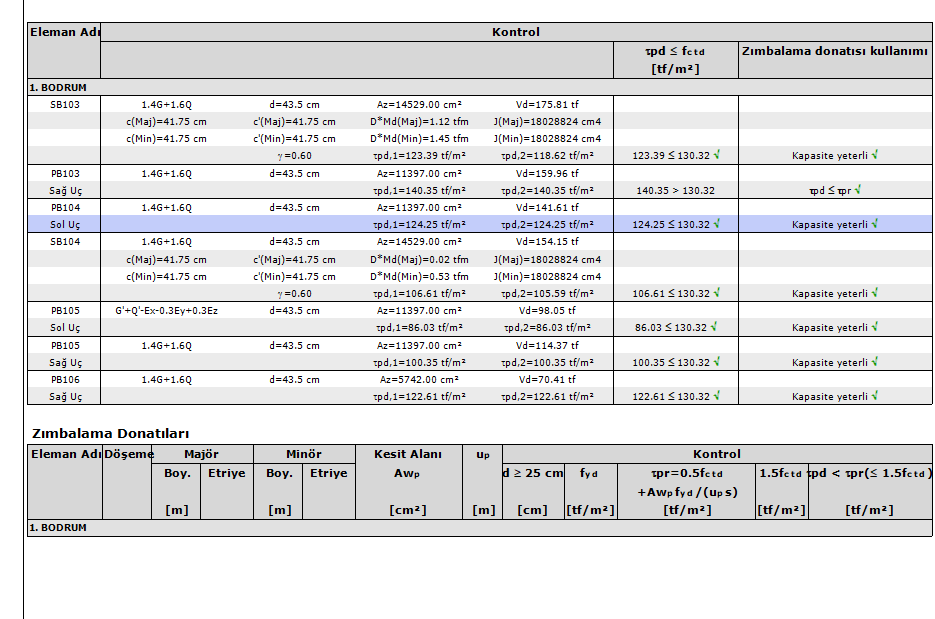Select the SB104 element name cell
Viewport: 935px width, 619px height.
65,242
